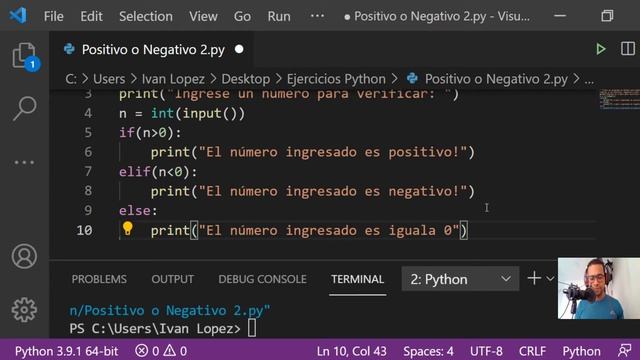Open the Explorer view in activity bar
This screenshot has height=360, width=640.
24,56
